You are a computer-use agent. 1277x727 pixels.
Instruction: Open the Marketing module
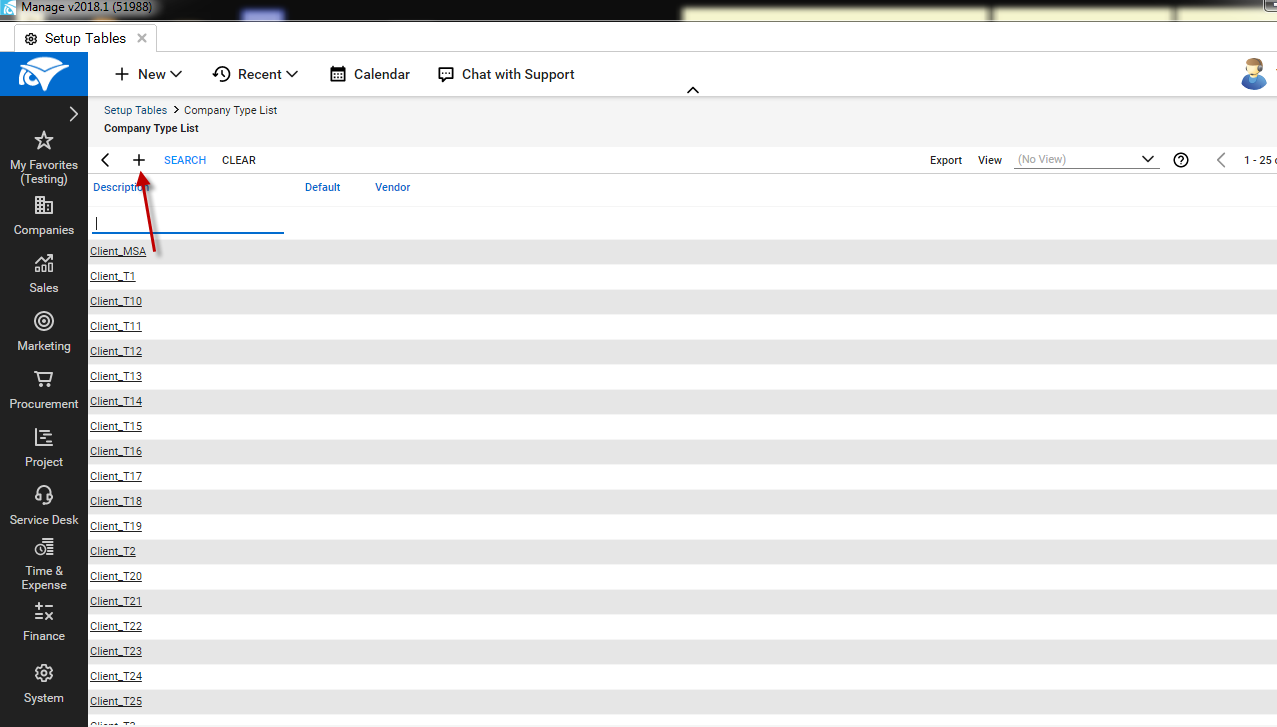pos(44,332)
